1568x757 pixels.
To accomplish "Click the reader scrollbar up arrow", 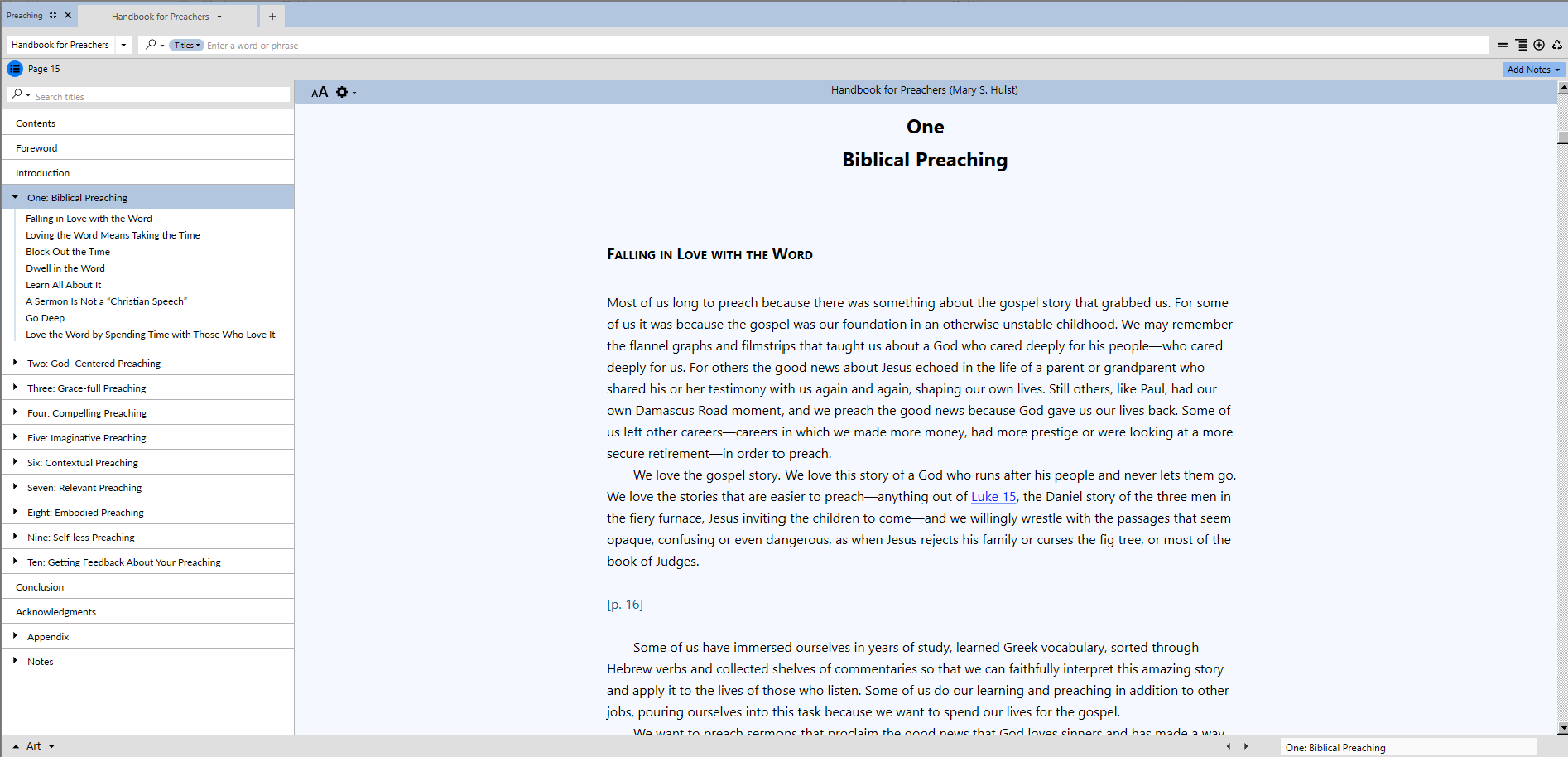I will click(1562, 87).
